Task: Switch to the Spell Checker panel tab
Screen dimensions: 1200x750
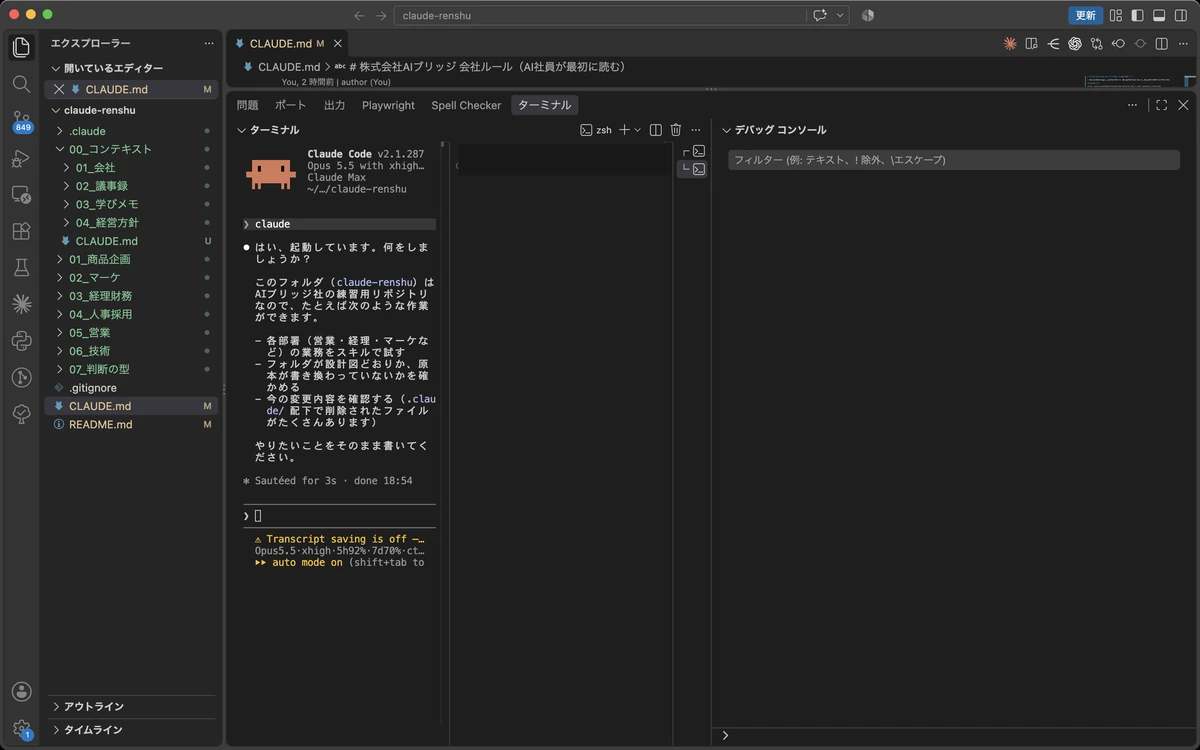Action: click(x=466, y=105)
